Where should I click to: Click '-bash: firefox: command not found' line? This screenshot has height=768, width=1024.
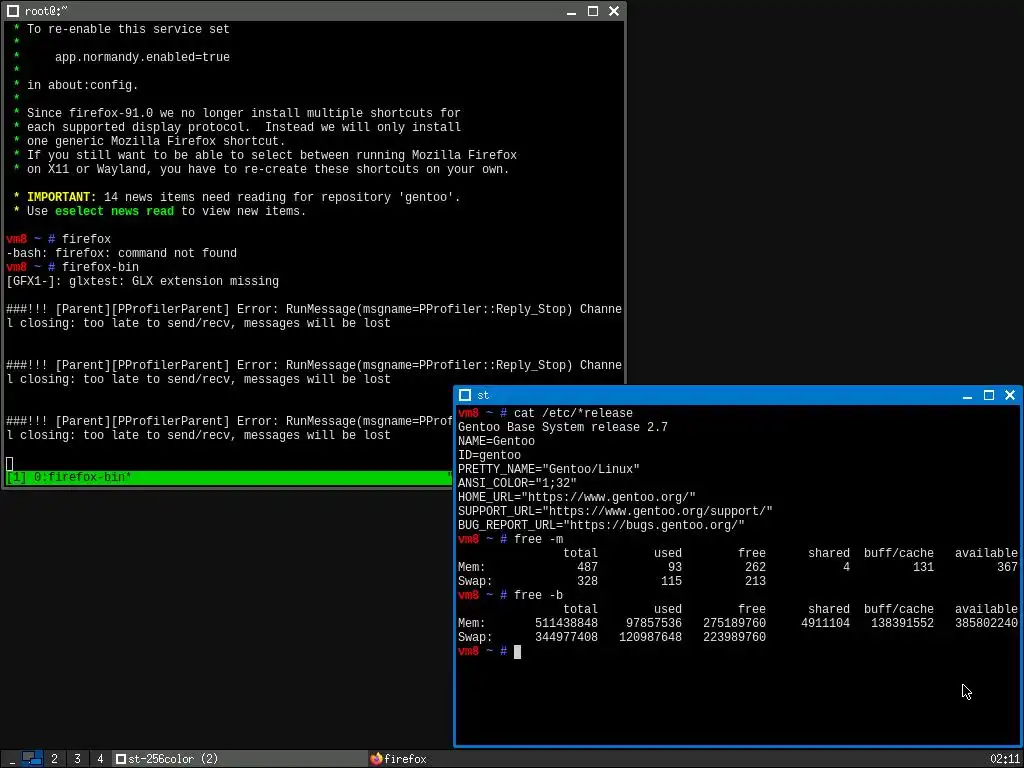(x=121, y=253)
